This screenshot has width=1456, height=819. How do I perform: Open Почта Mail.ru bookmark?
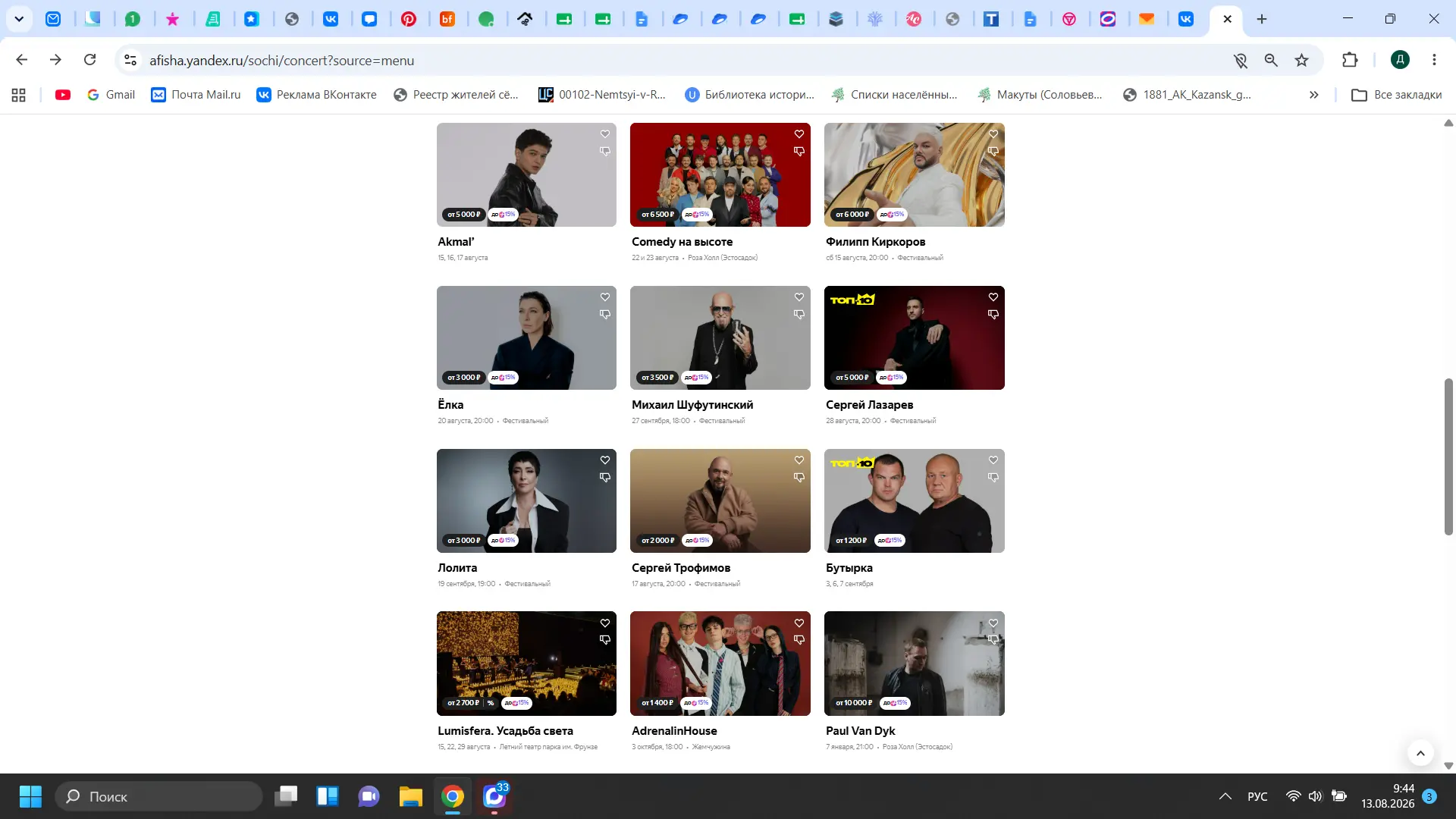tap(196, 95)
